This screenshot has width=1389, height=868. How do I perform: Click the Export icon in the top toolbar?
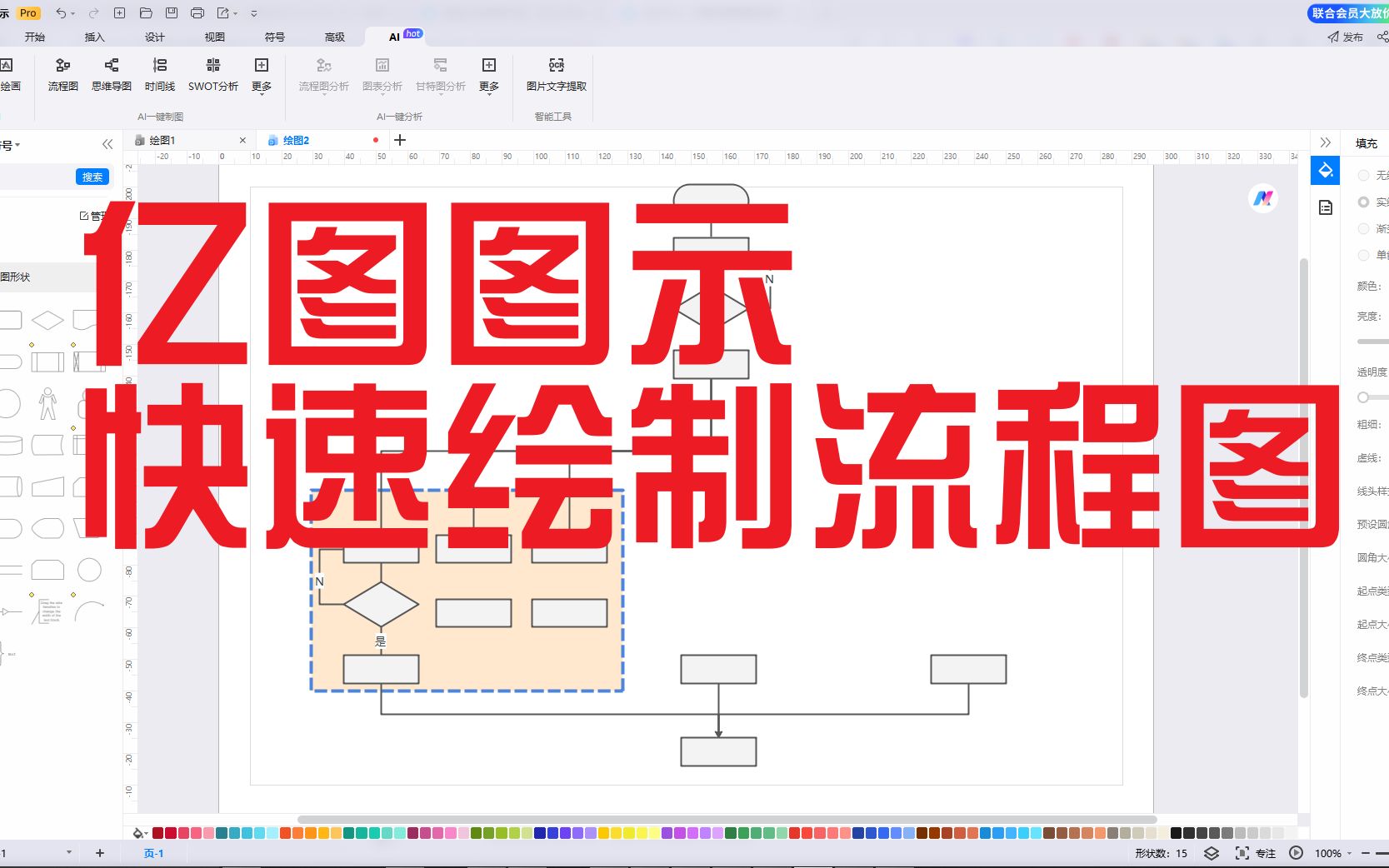pyautogui.click(x=223, y=13)
